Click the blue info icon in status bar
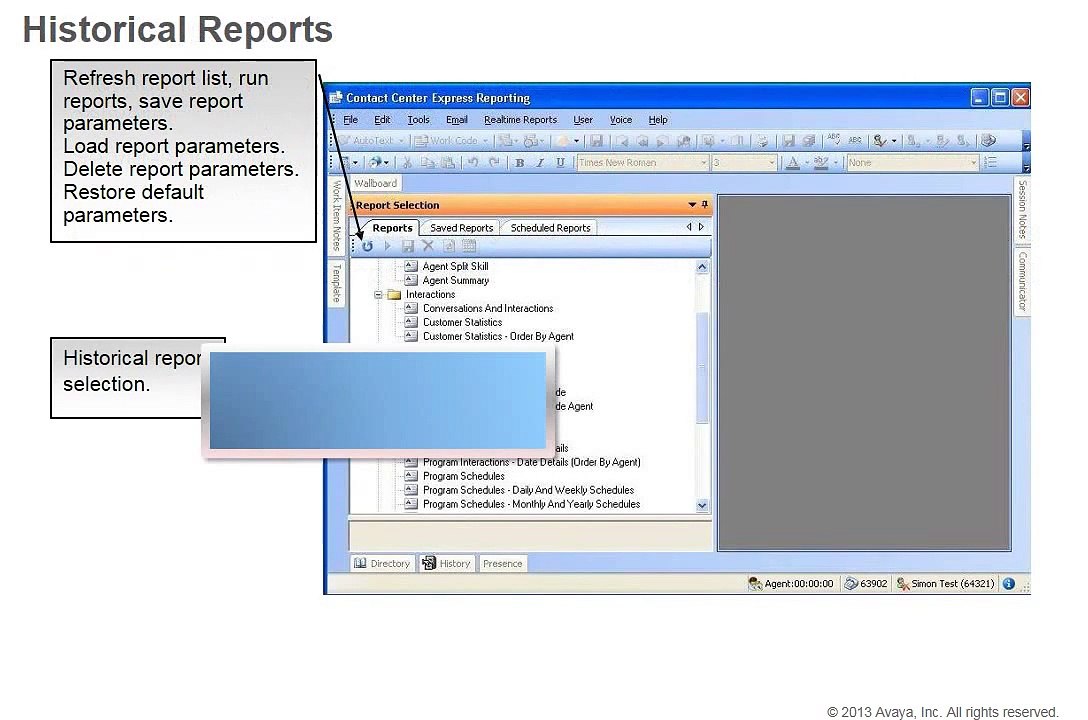 [1009, 584]
